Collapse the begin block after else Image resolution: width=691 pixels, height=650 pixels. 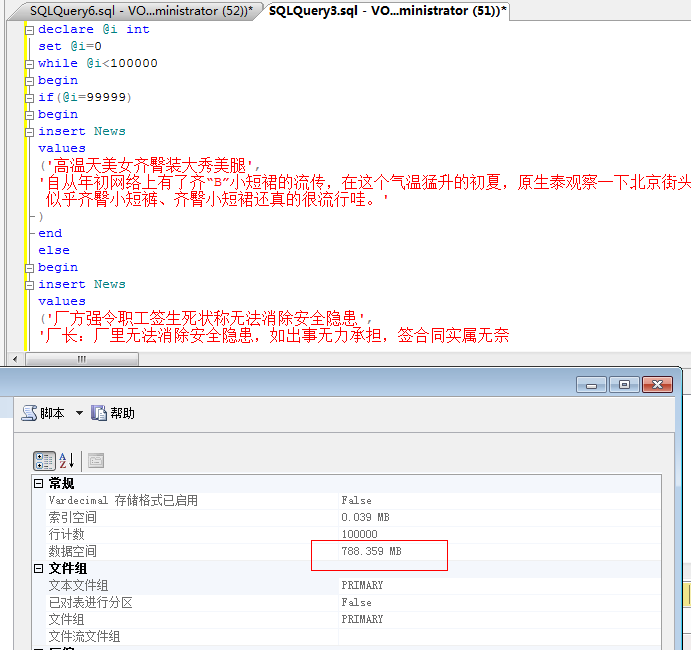(30, 268)
